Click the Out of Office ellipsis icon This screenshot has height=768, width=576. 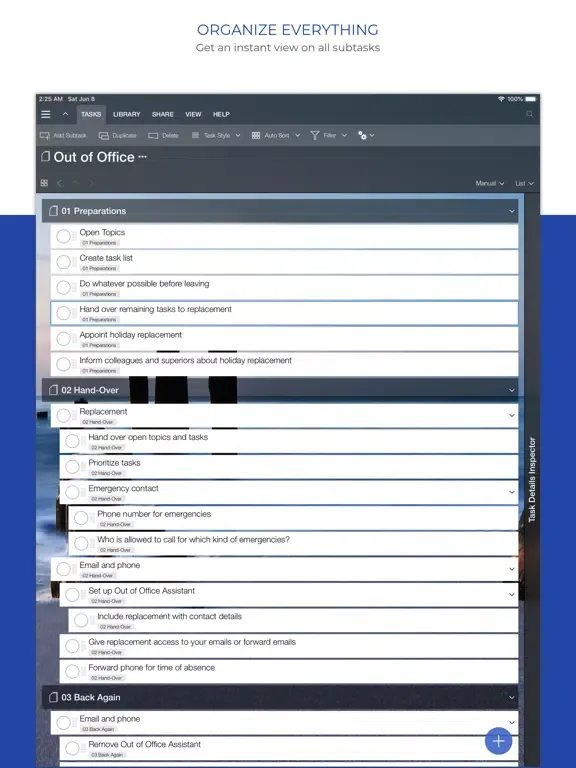[x=143, y=157]
